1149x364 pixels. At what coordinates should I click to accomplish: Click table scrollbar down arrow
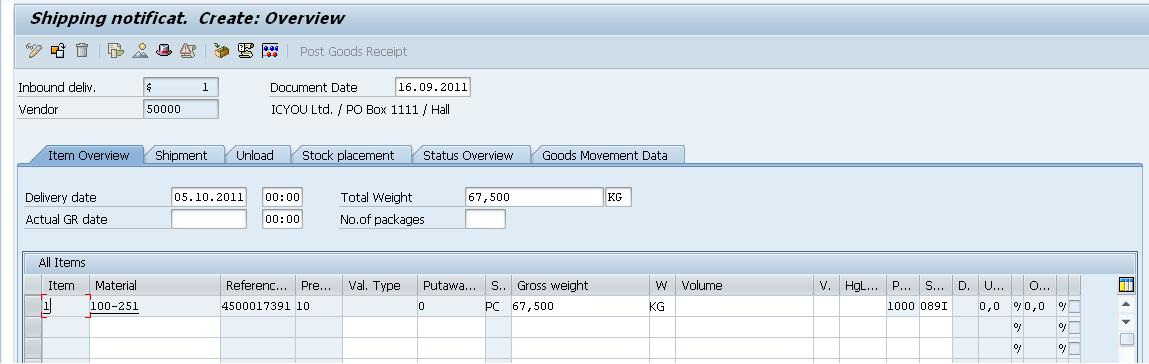tap(1126, 322)
